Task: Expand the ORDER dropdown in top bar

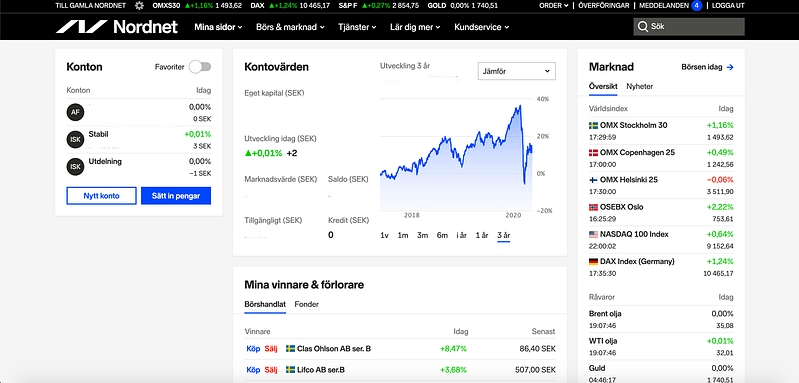Action: [554, 6]
